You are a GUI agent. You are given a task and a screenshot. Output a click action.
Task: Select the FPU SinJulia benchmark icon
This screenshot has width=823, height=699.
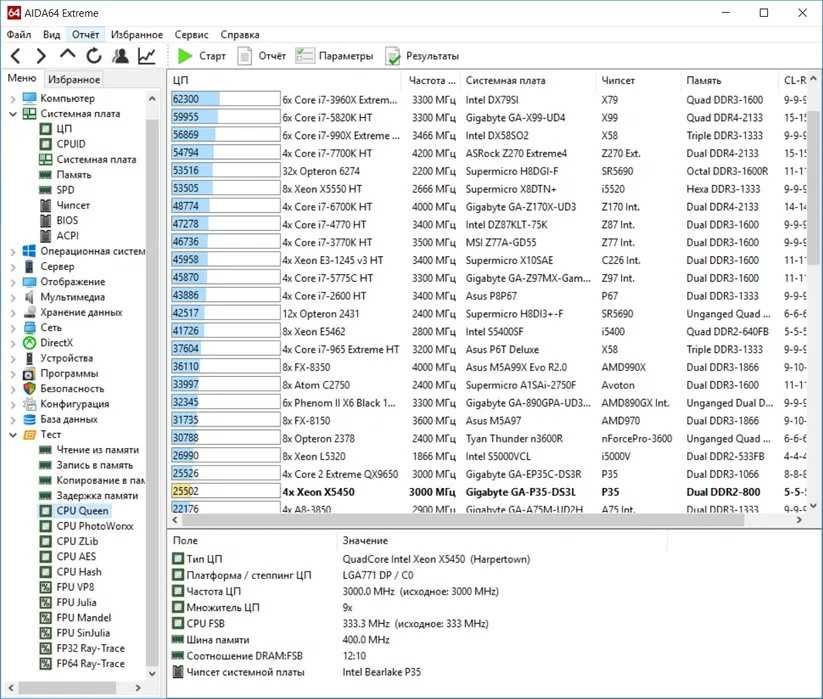[46, 633]
